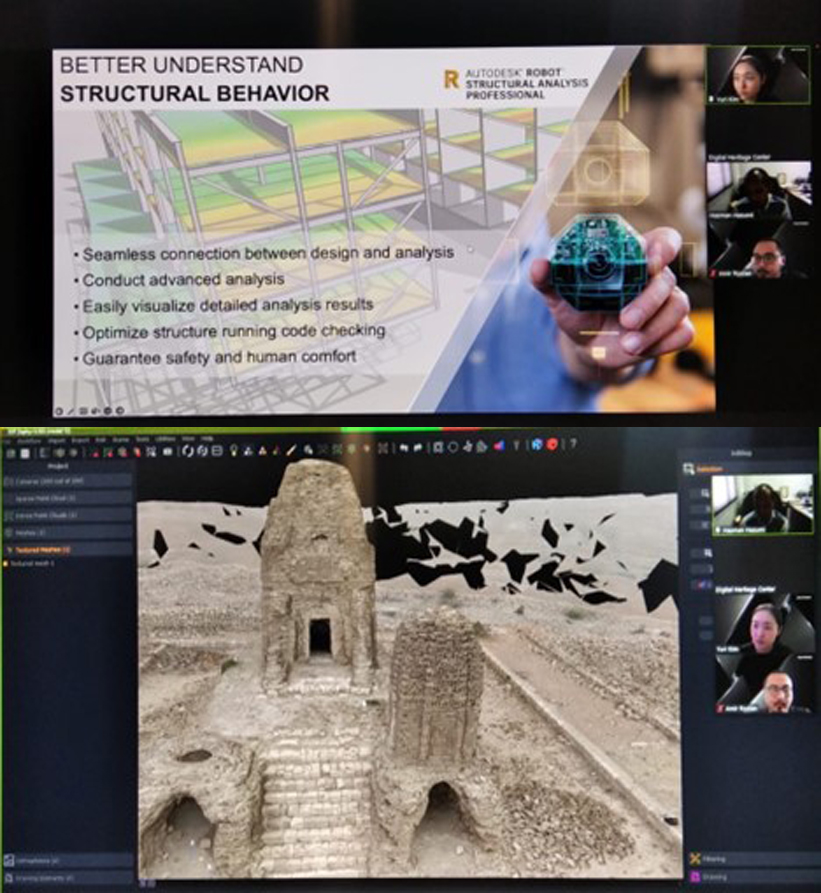Click the 'STRUCTURAL BEHAVIOR' slide heading
This screenshot has height=893, width=821.
[195, 93]
